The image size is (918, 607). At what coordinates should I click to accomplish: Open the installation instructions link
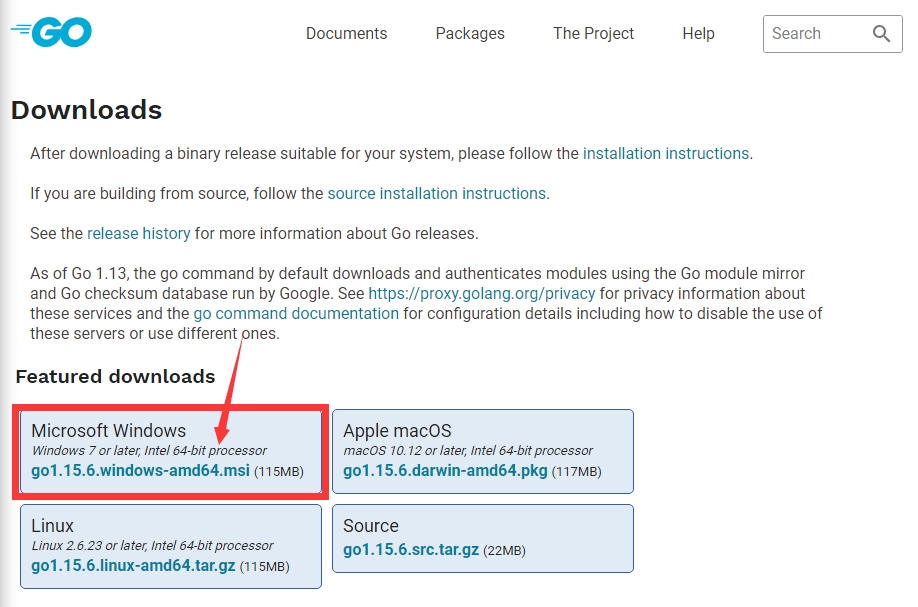click(x=666, y=154)
